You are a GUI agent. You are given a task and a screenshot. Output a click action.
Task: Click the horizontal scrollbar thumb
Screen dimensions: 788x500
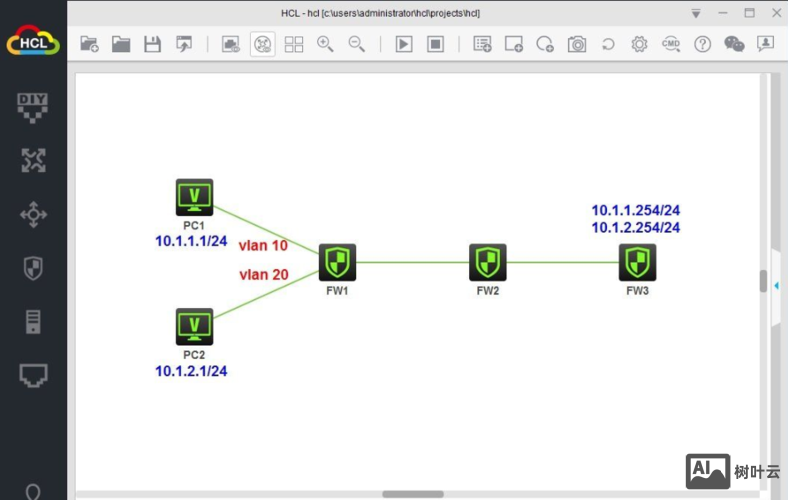click(412, 494)
